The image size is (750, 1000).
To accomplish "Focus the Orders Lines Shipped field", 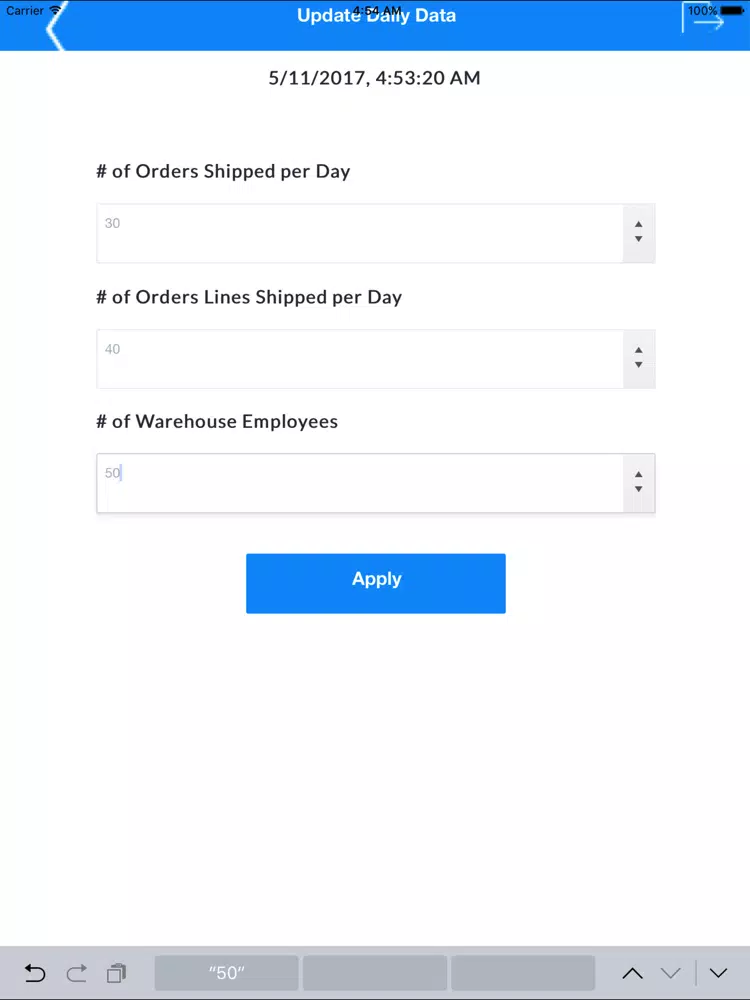I will 360,359.
